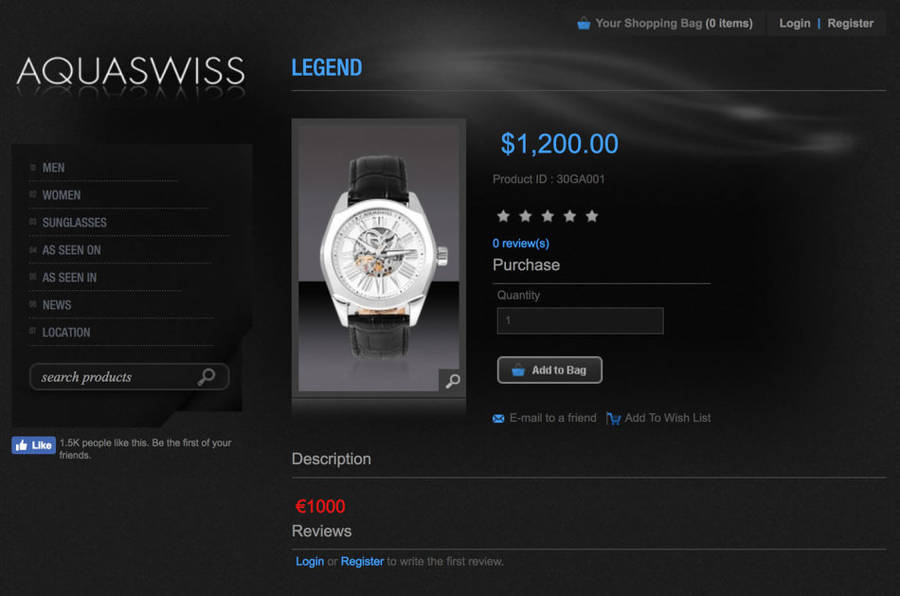Select the third rating star
Screen dimensions: 900x596
point(548,216)
